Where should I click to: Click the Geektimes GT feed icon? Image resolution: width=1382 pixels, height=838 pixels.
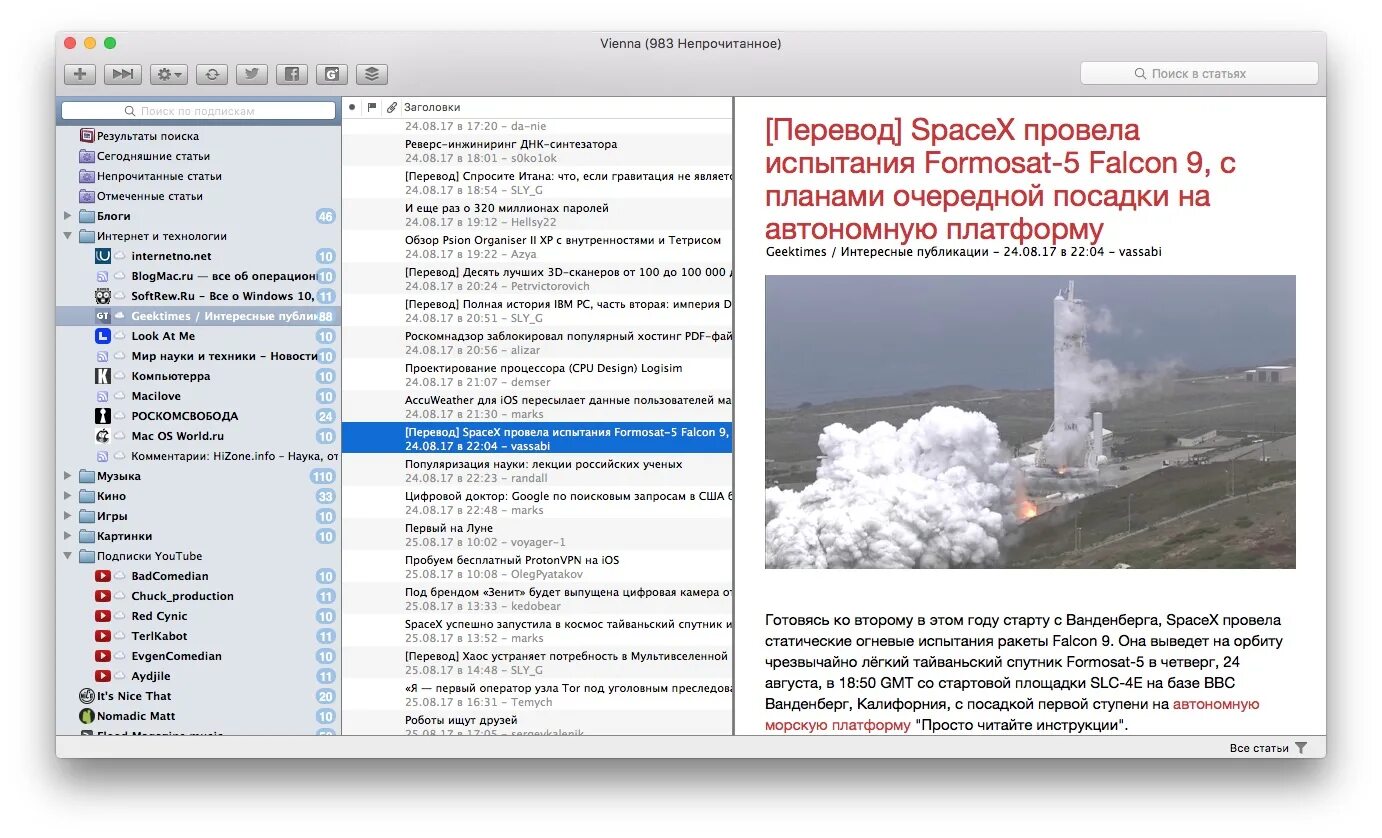coord(102,316)
